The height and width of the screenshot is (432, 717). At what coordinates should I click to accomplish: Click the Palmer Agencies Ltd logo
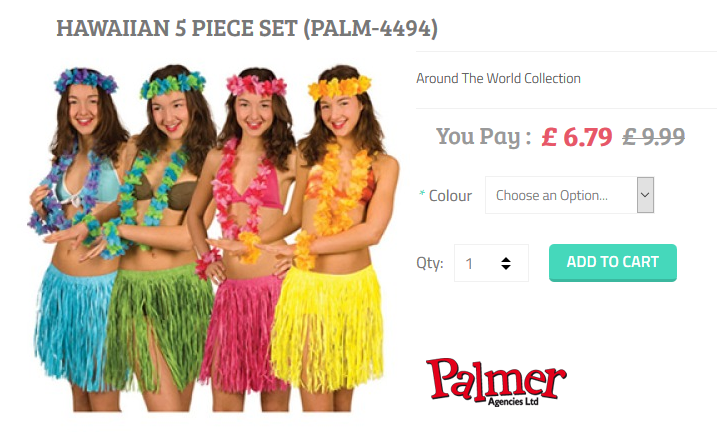pos(496,382)
